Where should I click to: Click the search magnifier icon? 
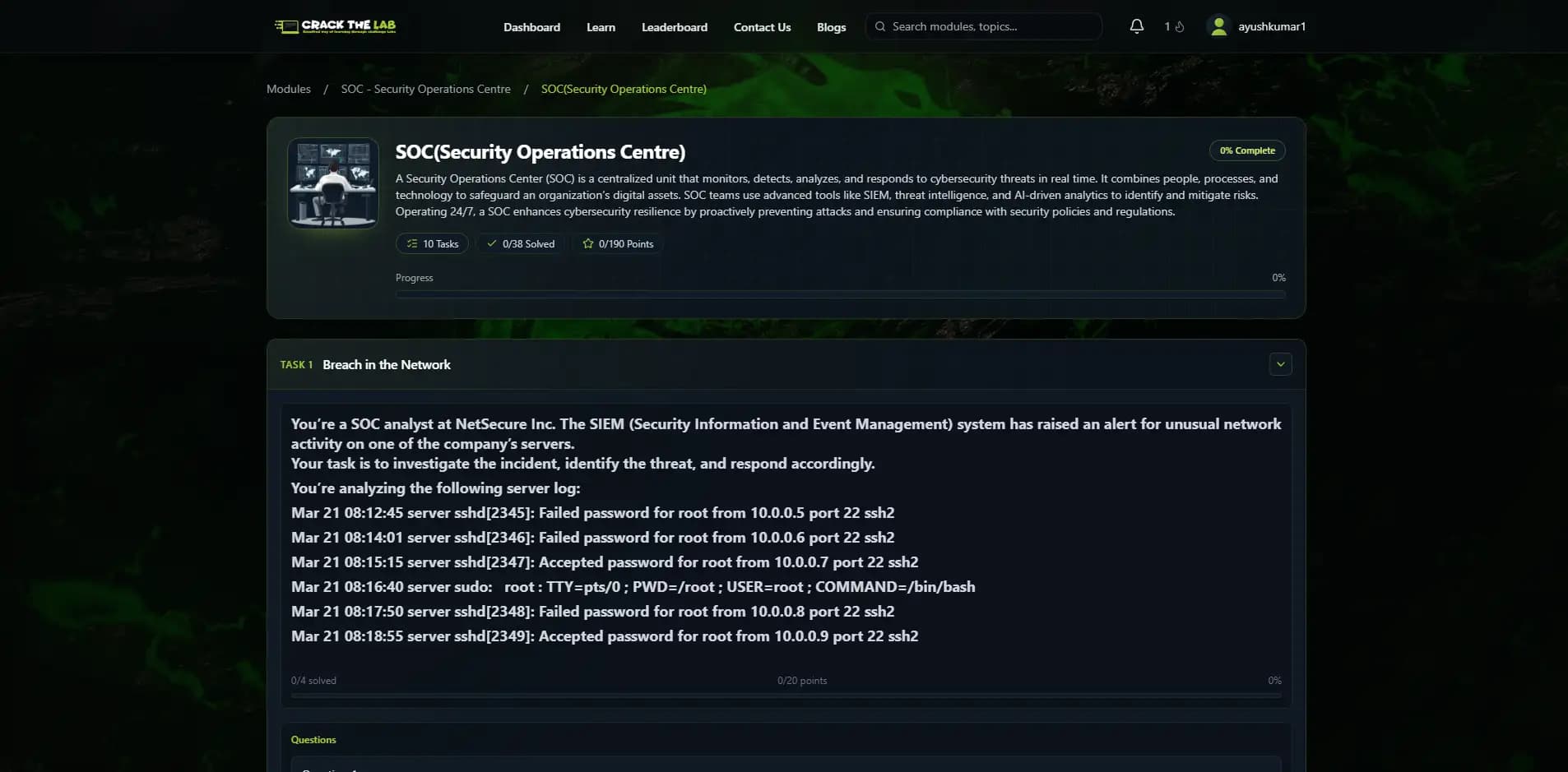click(x=880, y=25)
